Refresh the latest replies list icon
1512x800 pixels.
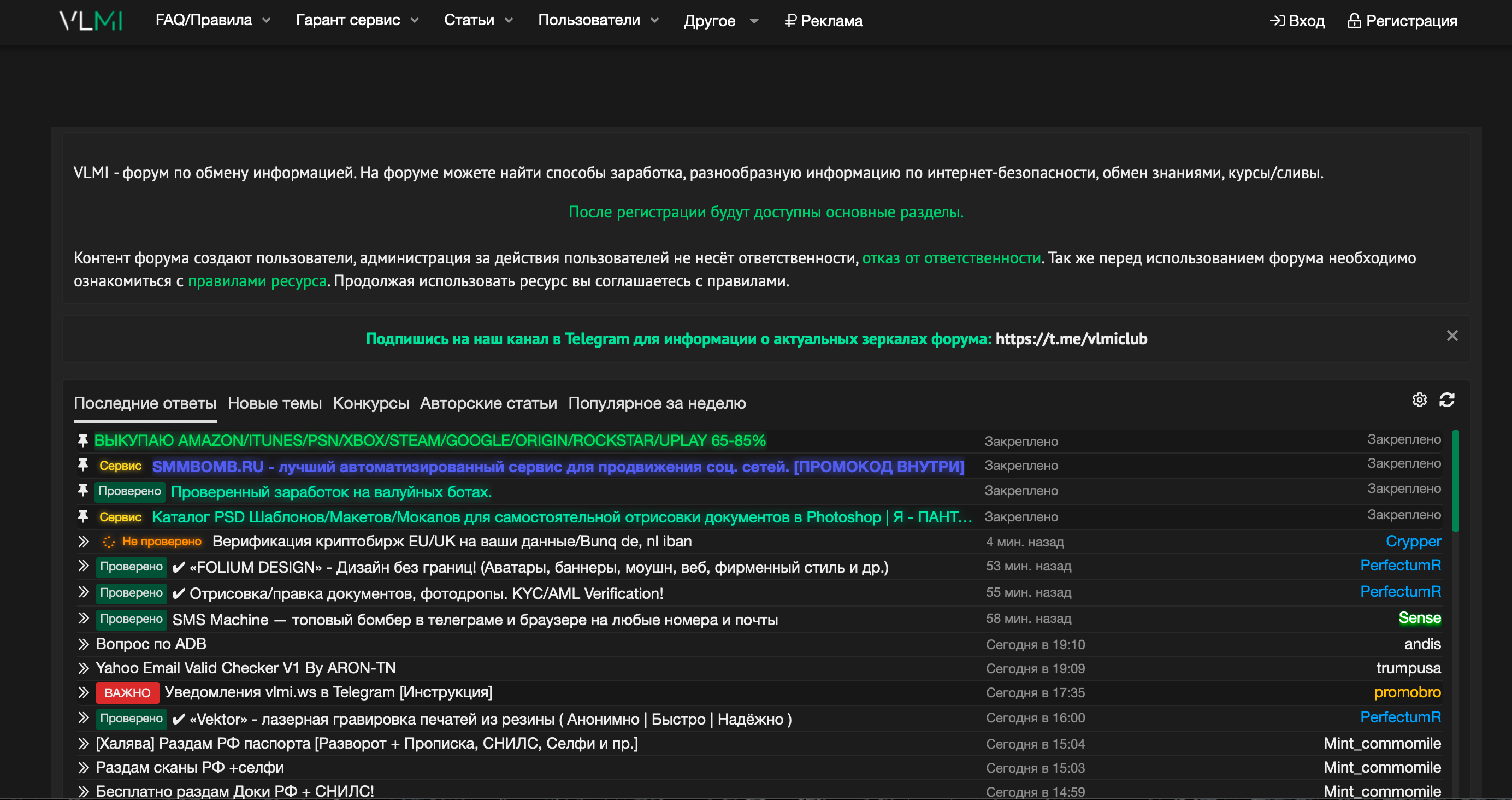click(x=1447, y=400)
